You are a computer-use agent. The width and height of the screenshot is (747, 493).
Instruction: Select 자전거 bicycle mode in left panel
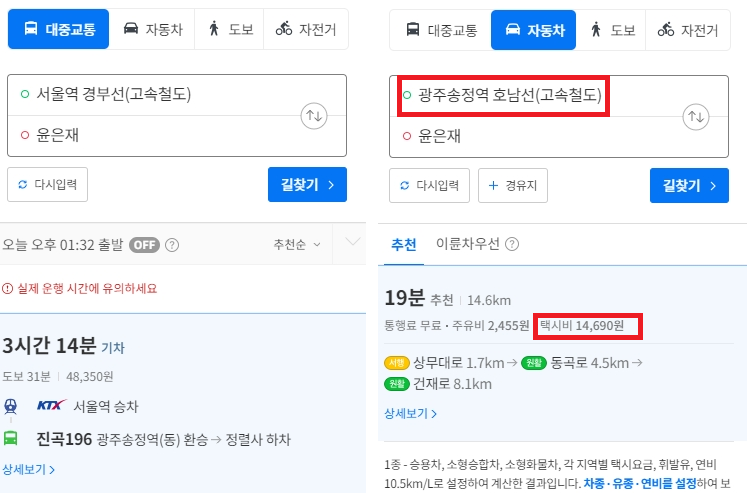point(306,30)
